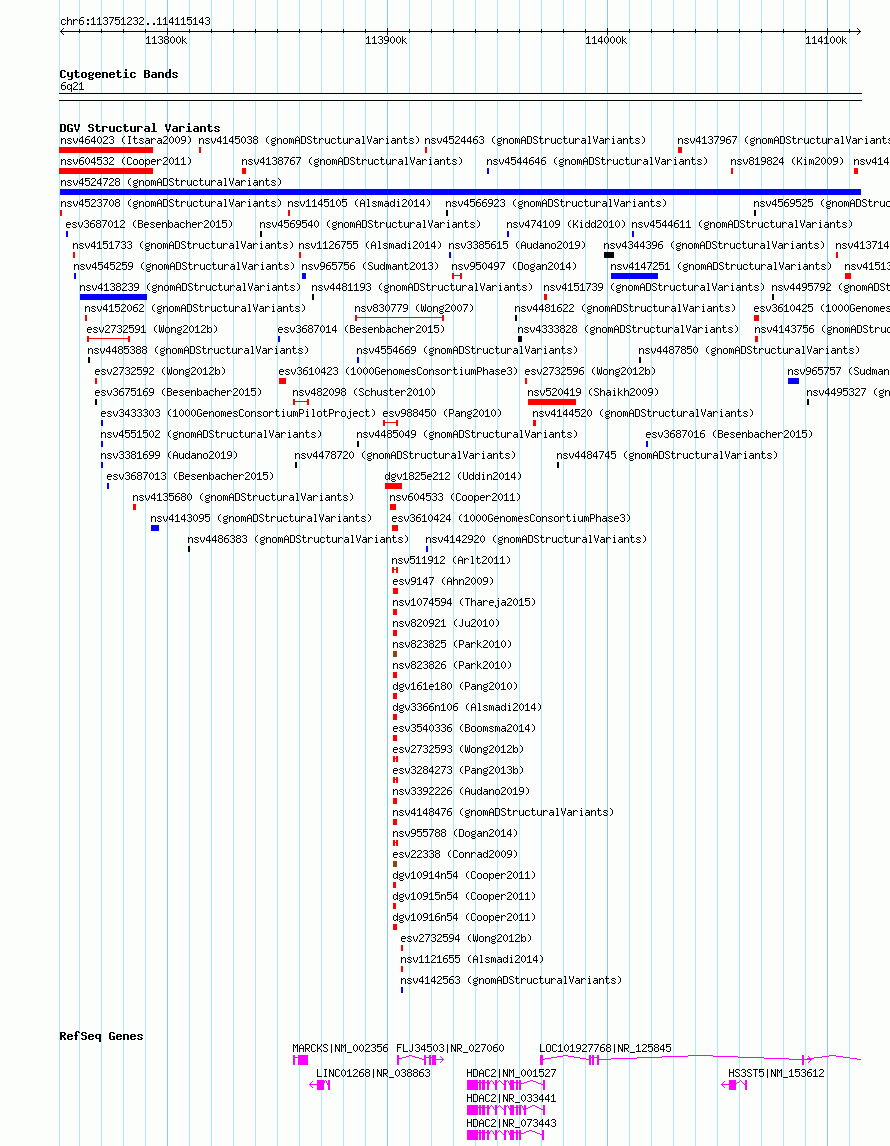Click the DGV Structural Variants track title
This screenshot has height=1146, width=890.
pyautogui.click(x=140, y=128)
